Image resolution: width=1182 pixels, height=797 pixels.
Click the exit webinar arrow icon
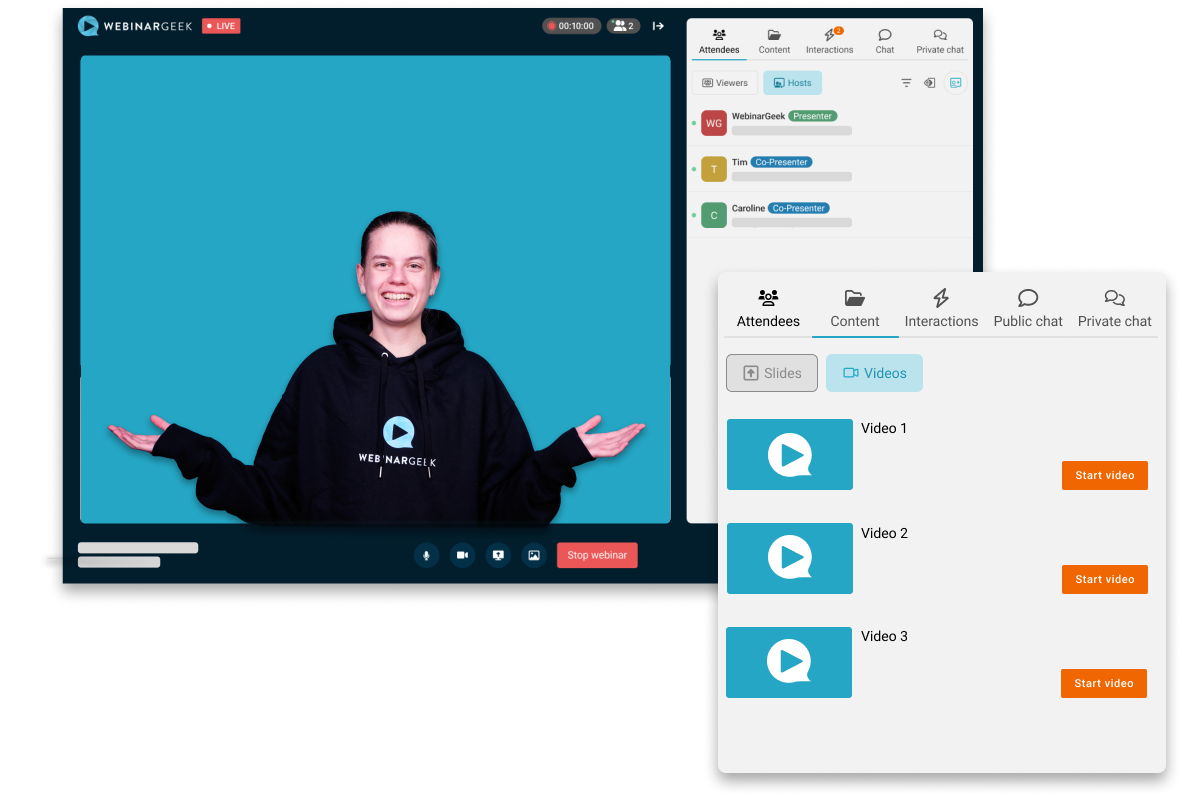658,26
